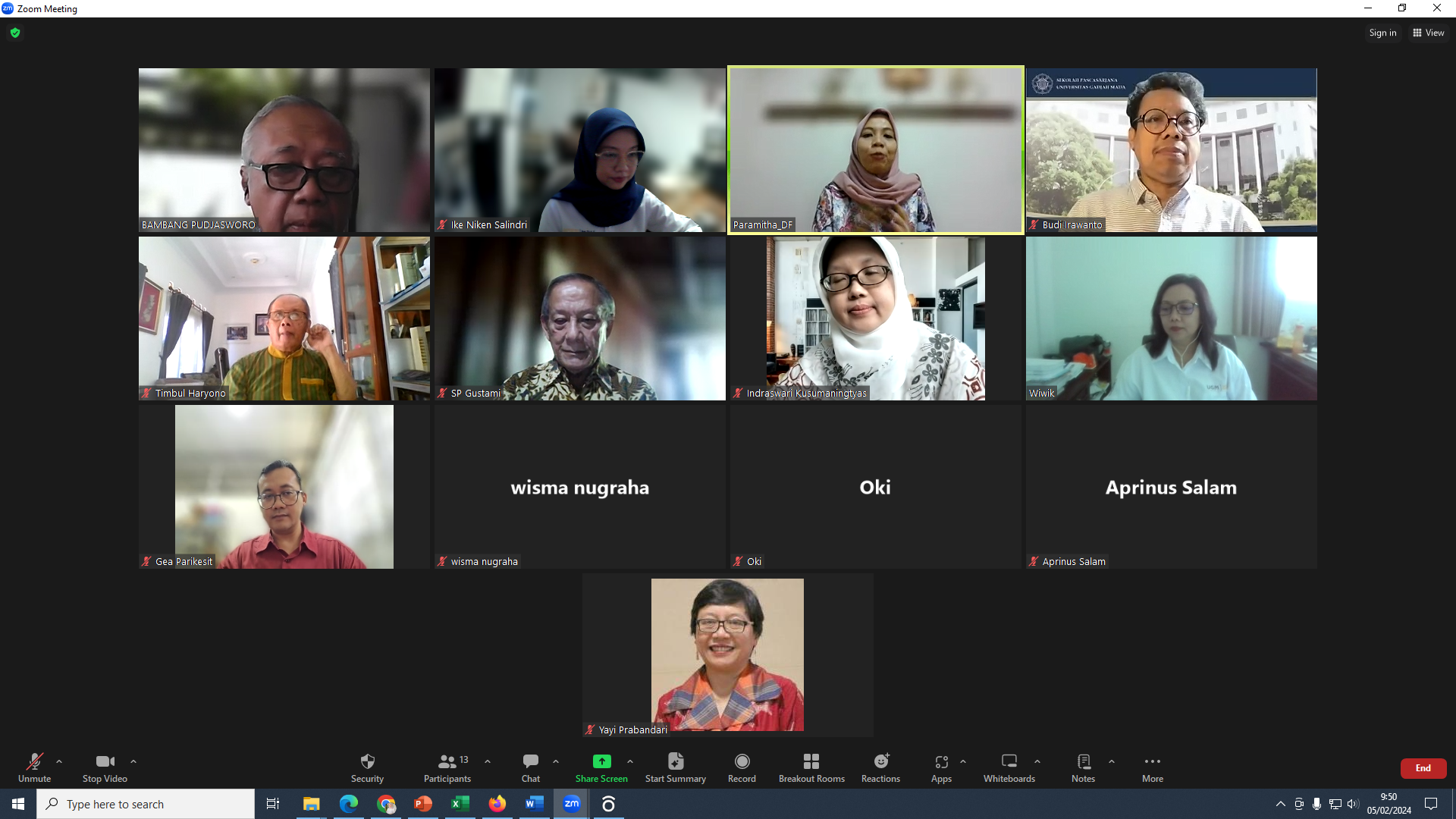Unmute the microphone
This screenshot has height=819, width=1456.
[34, 767]
